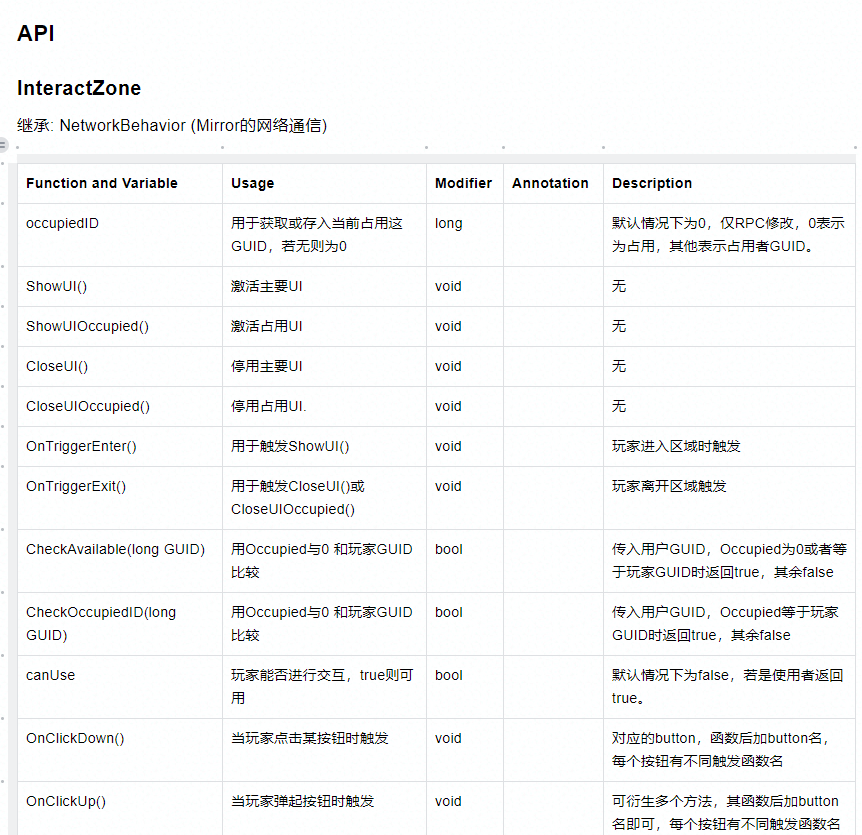
Task: Click the occupiedID usage cell about GUID
Action: (324, 235)
